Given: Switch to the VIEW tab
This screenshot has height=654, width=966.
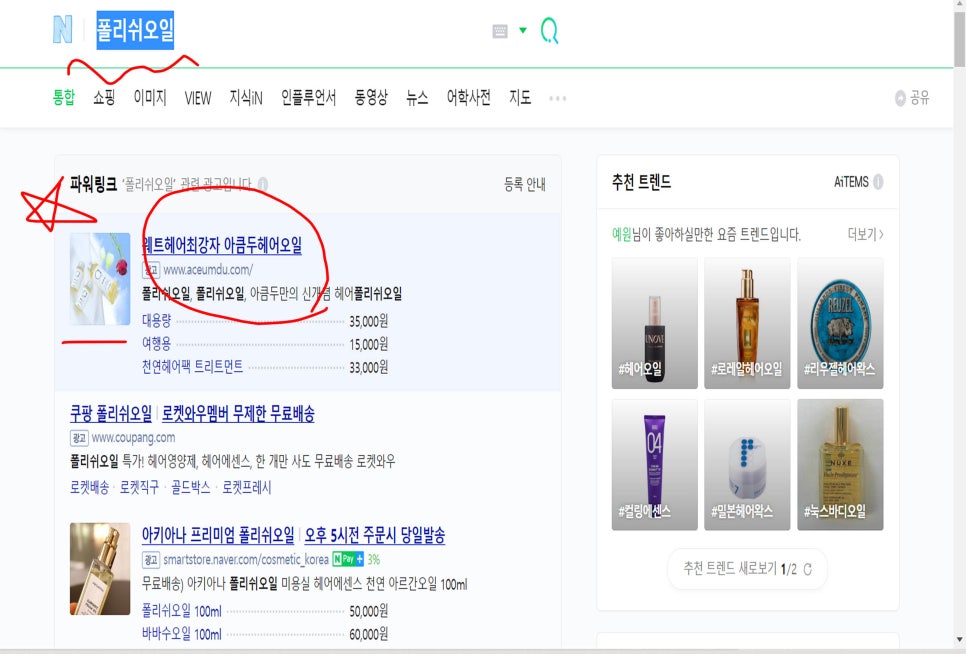Looking at the screenshot, I should (198, 98).
